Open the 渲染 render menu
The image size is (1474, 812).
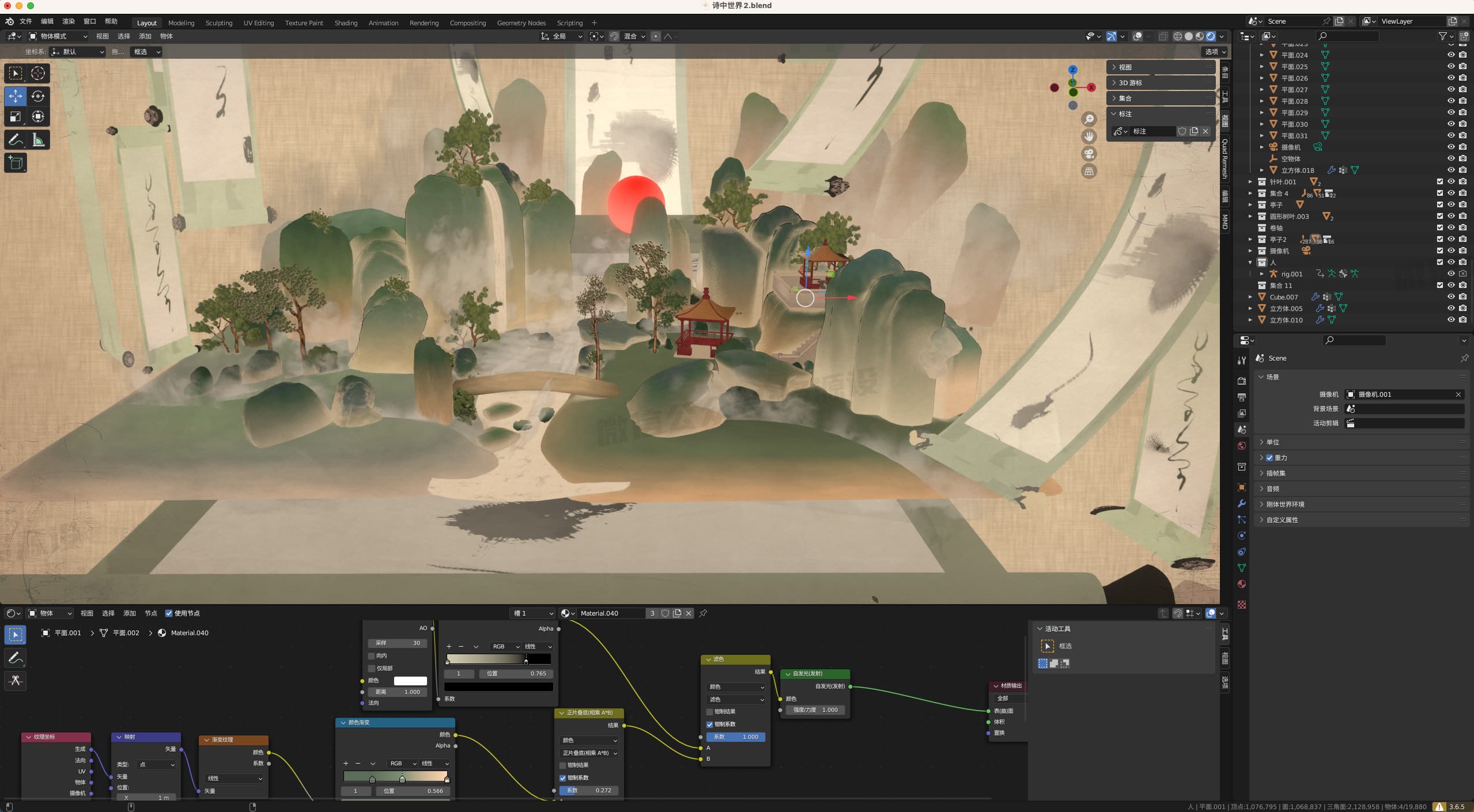(69, 21)
